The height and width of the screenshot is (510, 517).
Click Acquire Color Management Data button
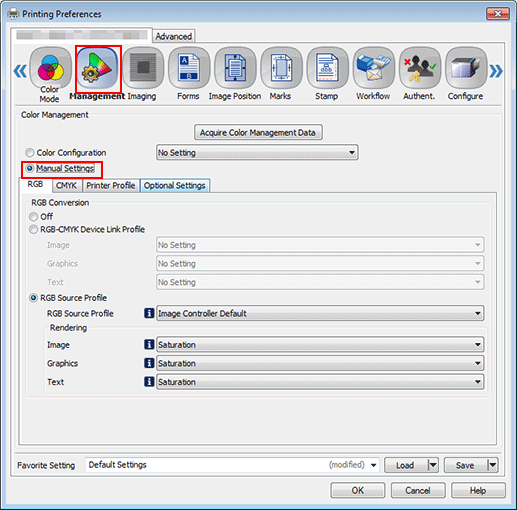point(258,133)
